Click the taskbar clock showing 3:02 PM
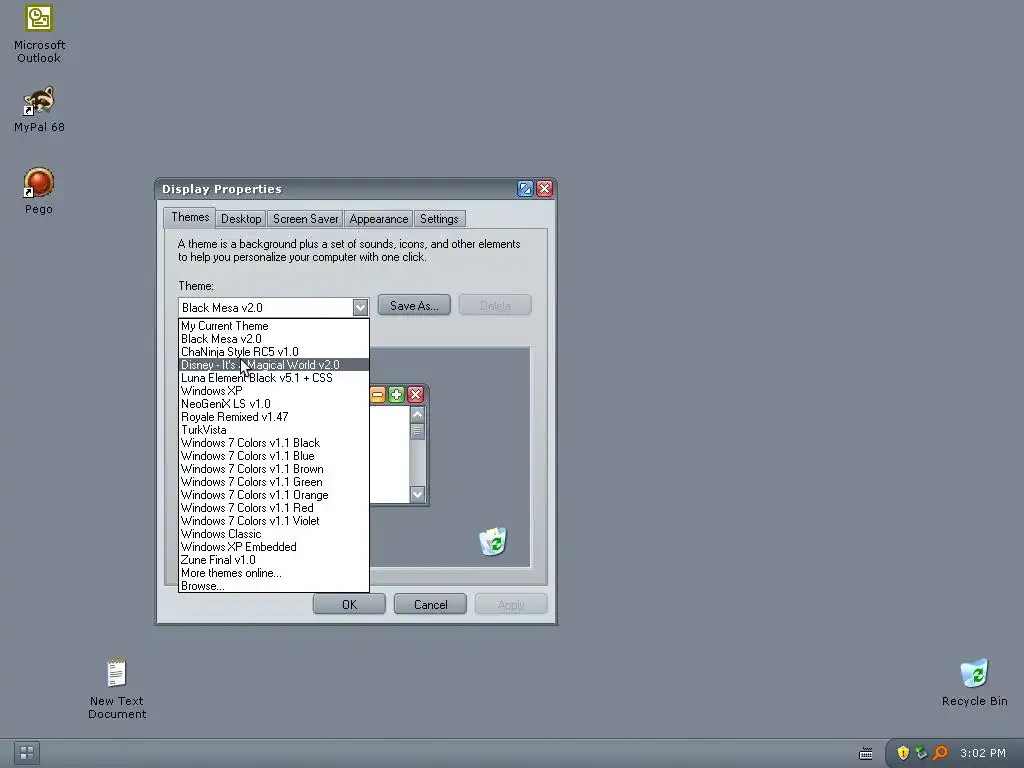 point(983,753)
